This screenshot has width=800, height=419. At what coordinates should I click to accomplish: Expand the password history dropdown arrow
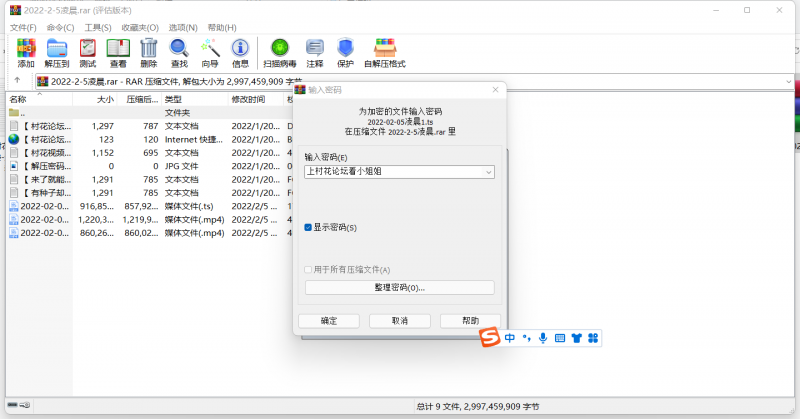(x=488, y=172)
